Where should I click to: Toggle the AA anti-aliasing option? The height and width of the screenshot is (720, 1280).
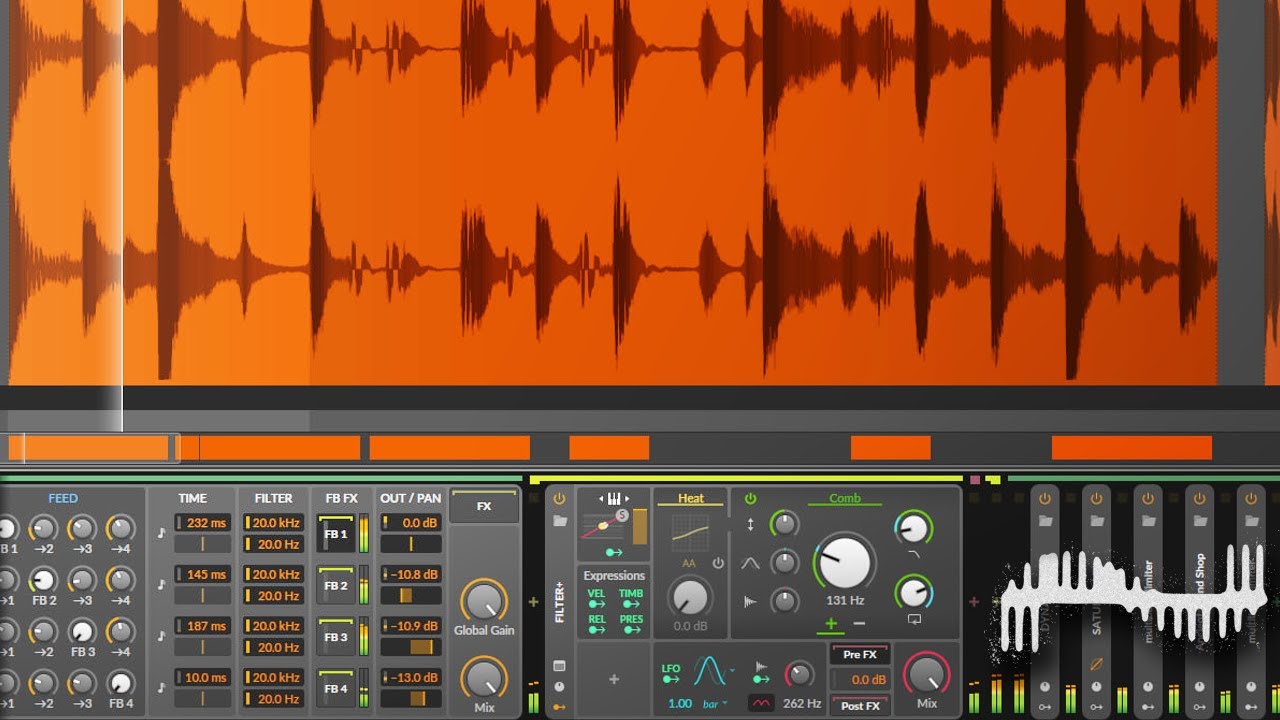pos(689,564)
